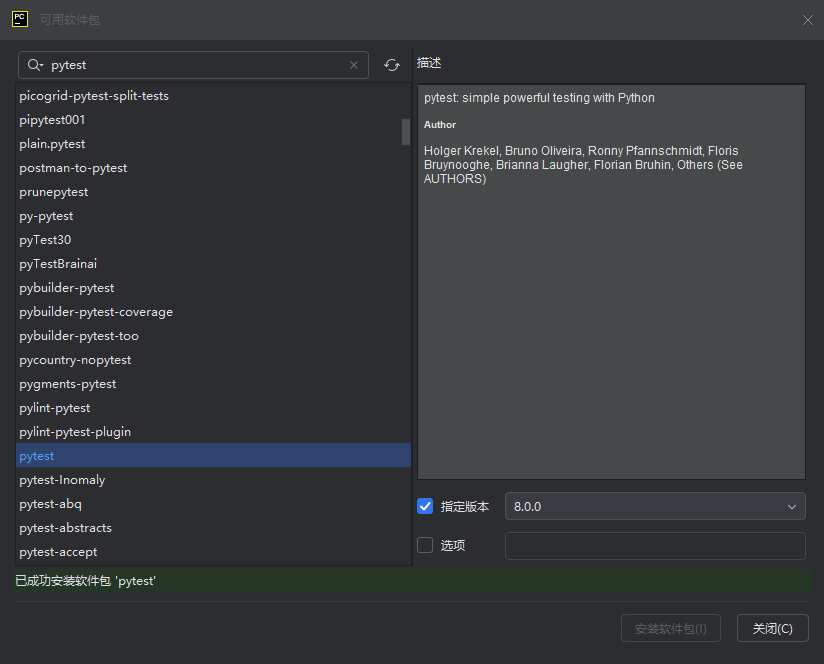Select pygments-pytest package
Screen dimensions: 824x664
coord(213,384)
